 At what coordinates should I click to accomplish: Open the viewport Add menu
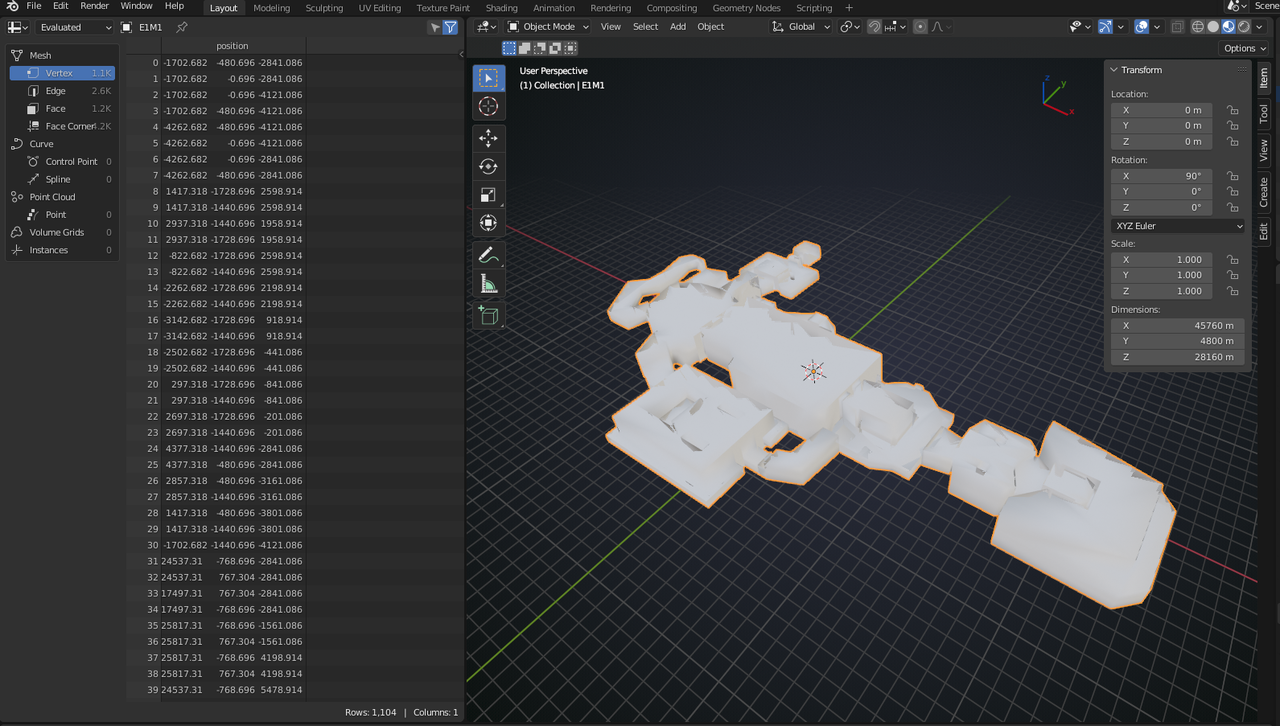tap(678, 27)
